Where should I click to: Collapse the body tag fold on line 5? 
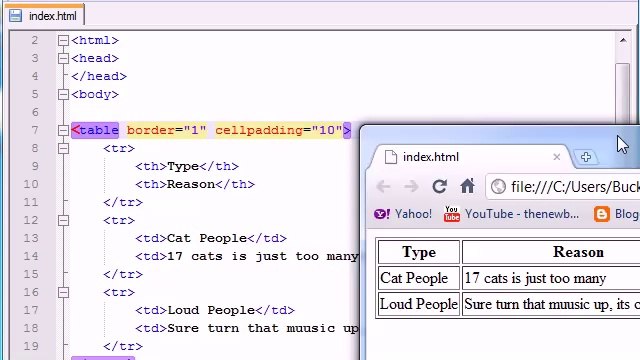pyautogui.click(x=63, y=94)
